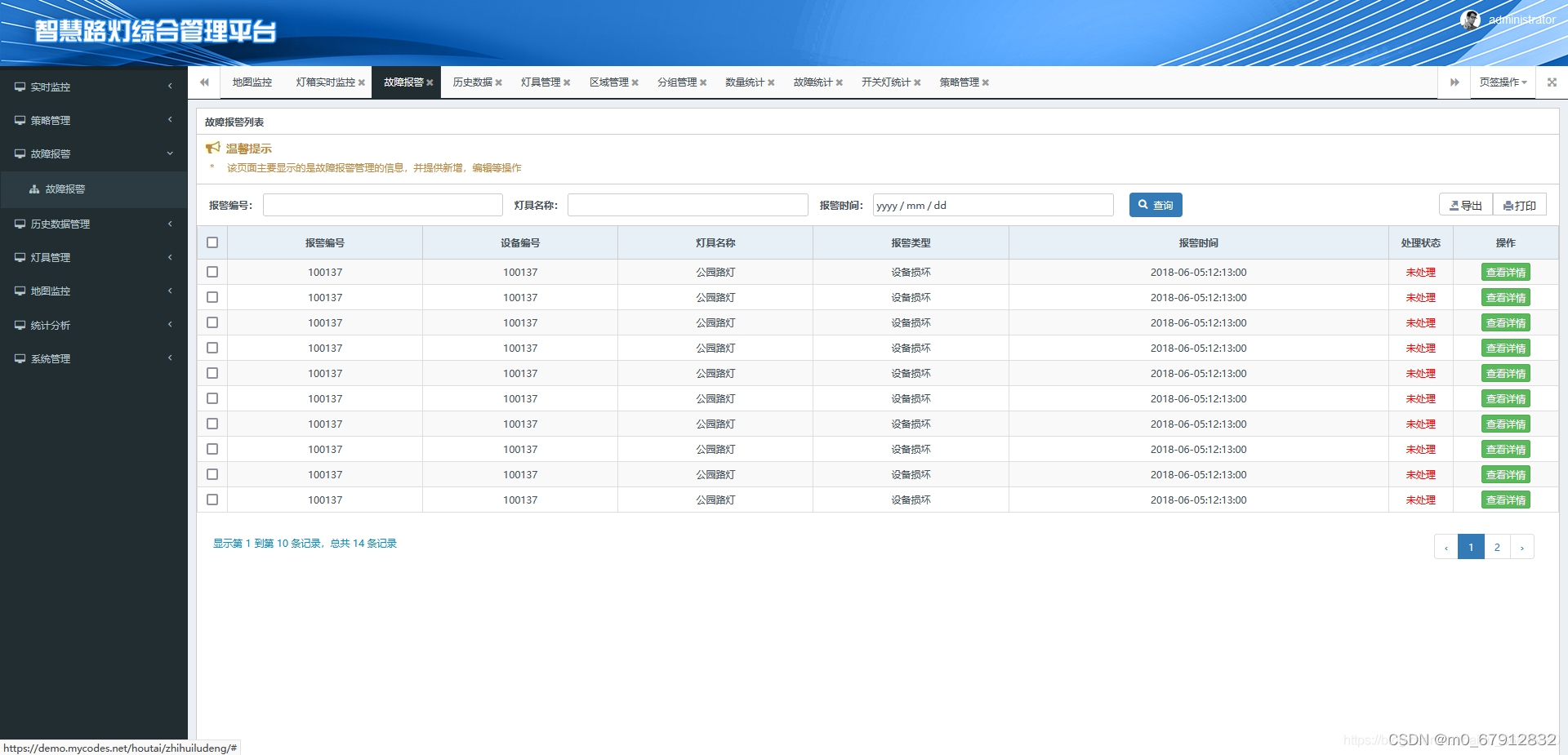Click the sitemap icon beside 故障报警 submenu
The width and height of the screenshot is (1568, 755).
click(34, 189)
